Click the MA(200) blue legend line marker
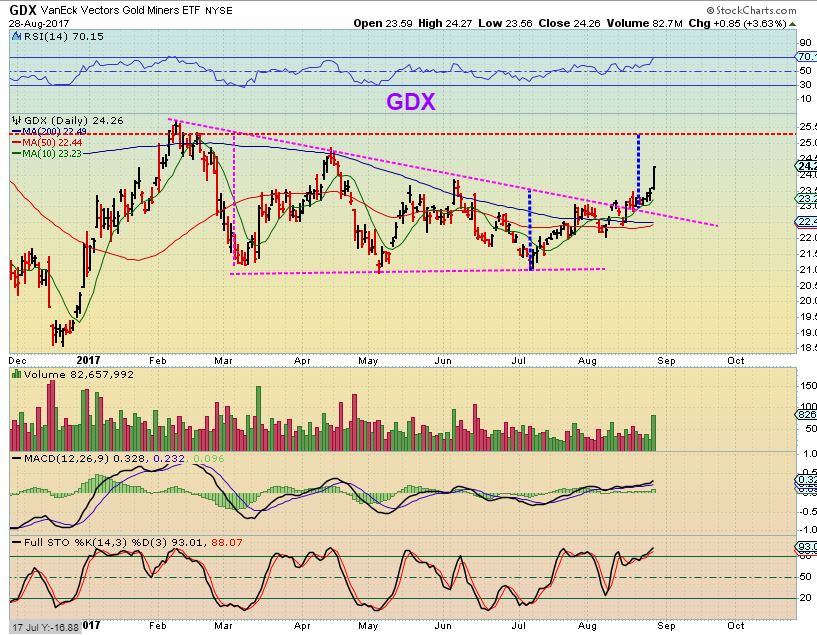This screenshot has height=635, width=817. (17, 131)
